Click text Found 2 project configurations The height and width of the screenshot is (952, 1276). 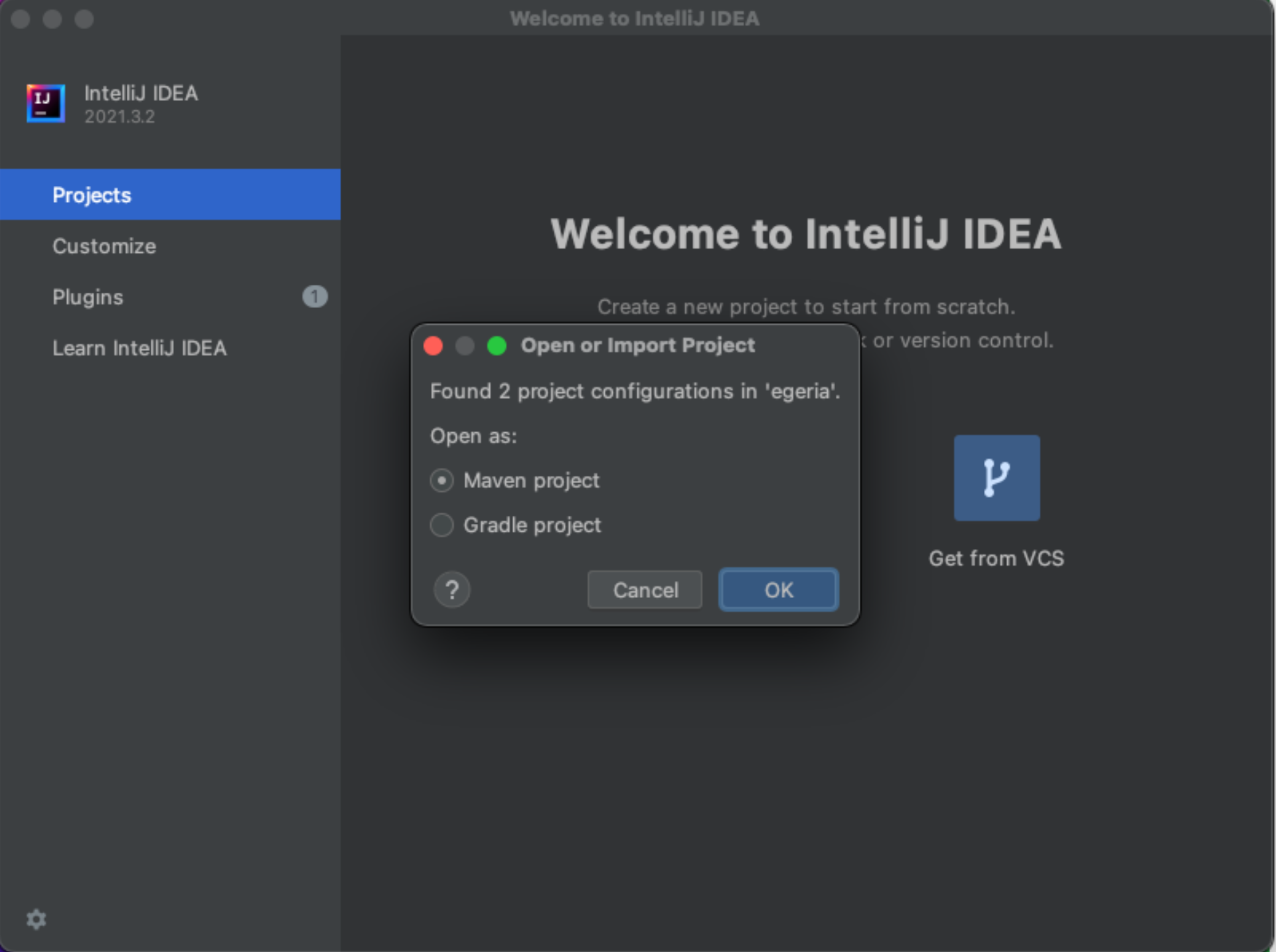635,391
